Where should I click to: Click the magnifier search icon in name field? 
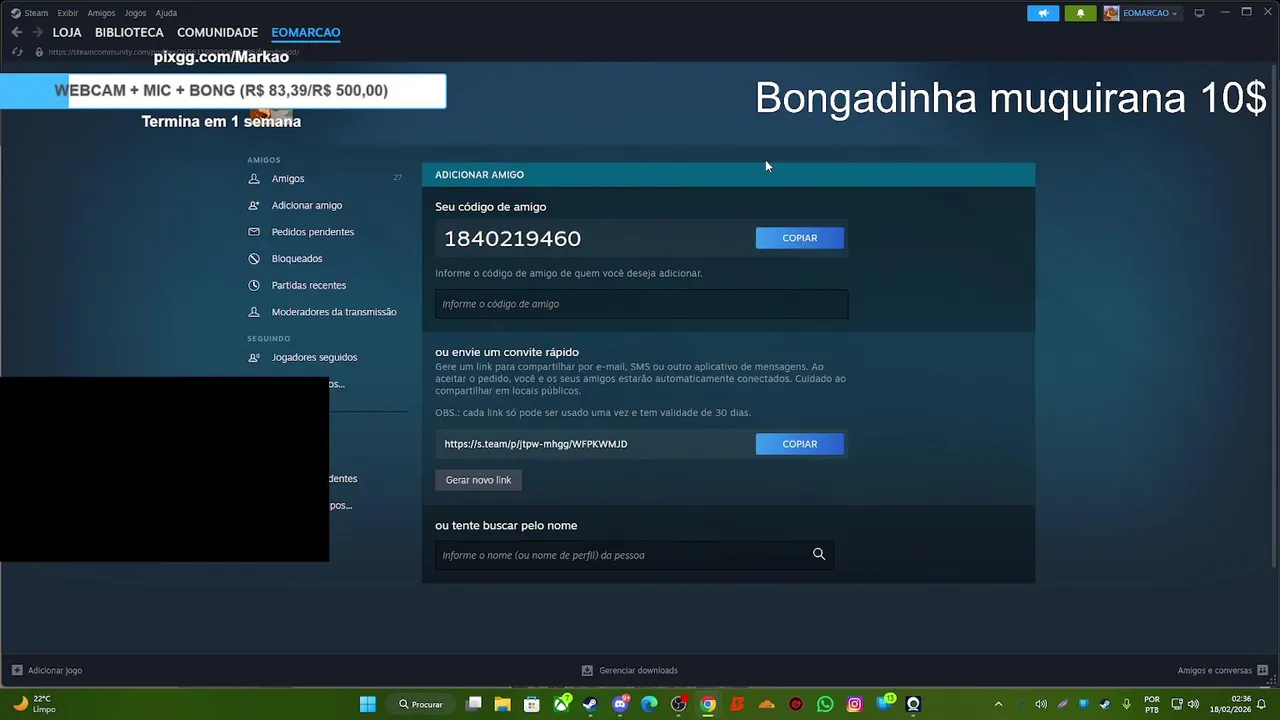click(819, 554)
